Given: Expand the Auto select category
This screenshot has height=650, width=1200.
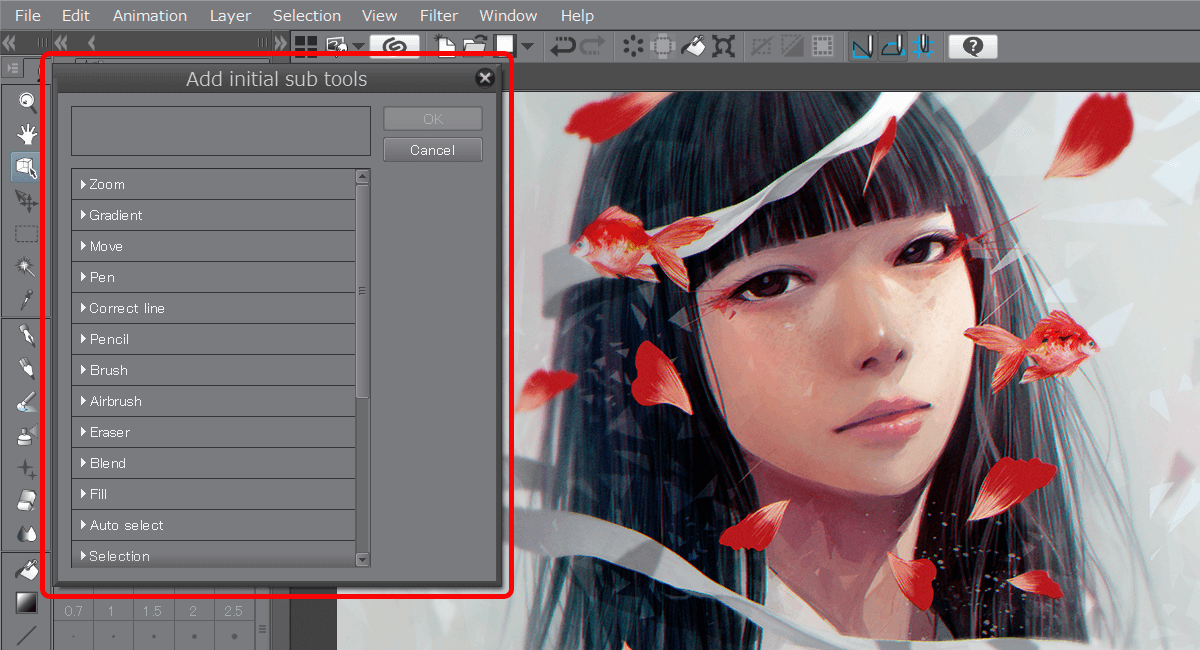Looking at the screenshot, I should coord(213,525).
